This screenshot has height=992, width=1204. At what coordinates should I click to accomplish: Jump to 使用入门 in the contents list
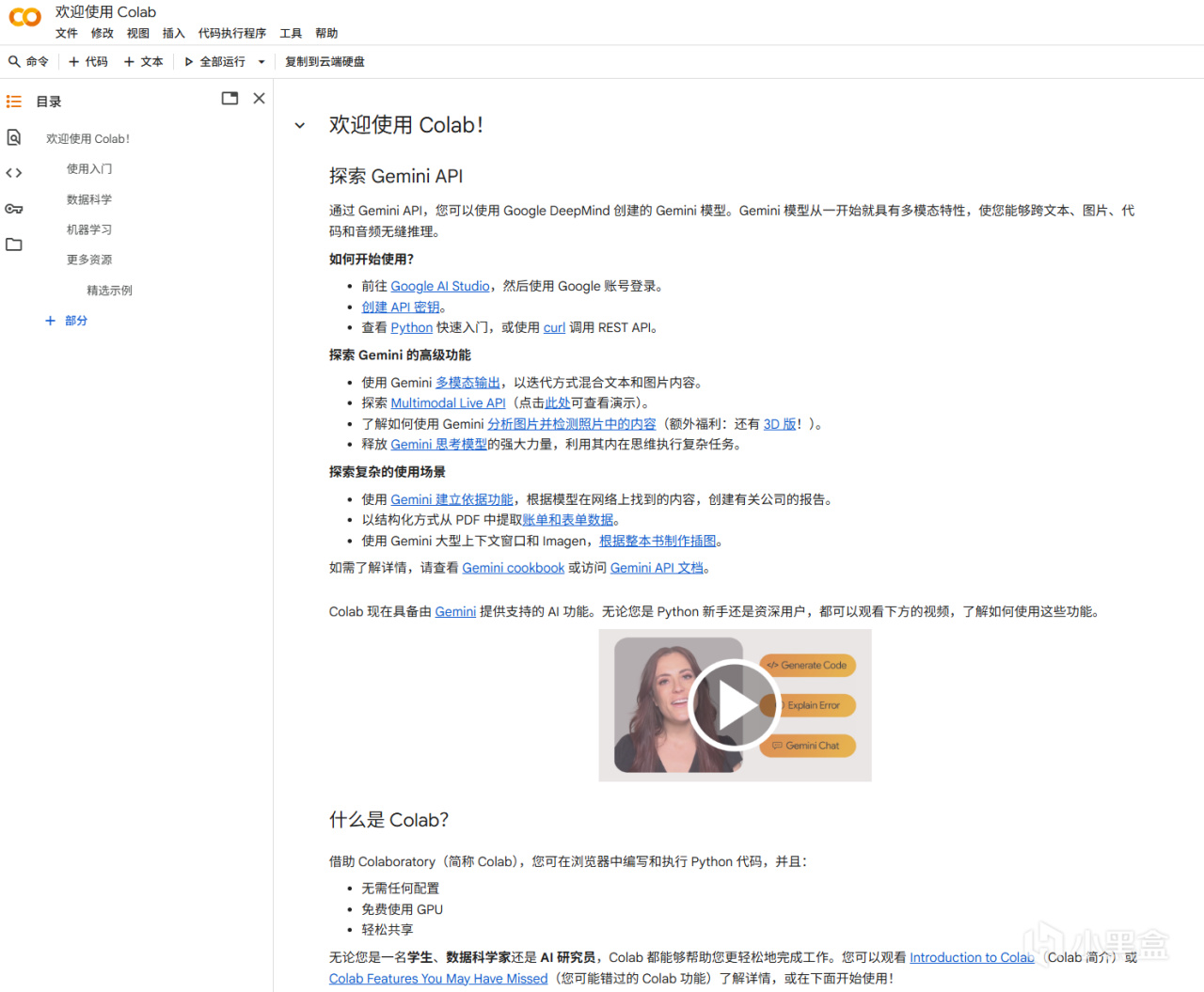(89, 169)
